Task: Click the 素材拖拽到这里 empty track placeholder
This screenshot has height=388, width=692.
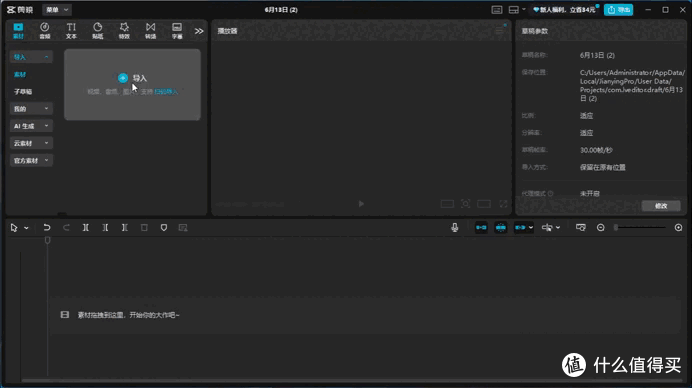Action: click(365, 315)
